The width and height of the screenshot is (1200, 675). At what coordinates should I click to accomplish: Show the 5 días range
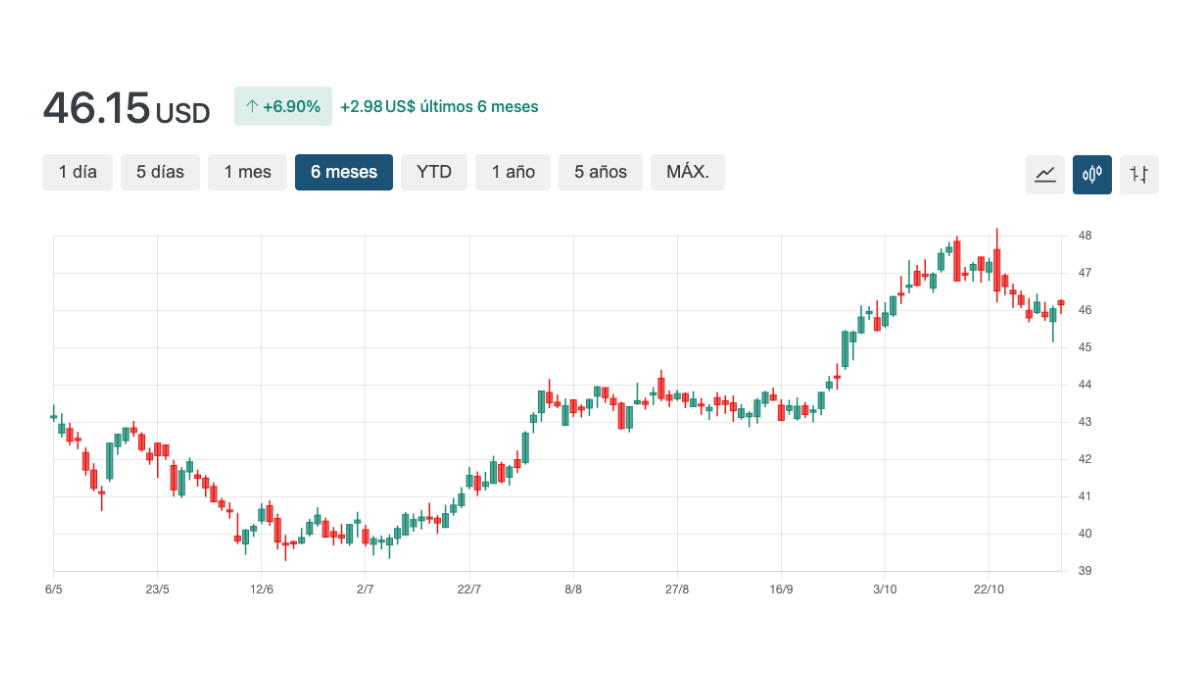point(160,172)
